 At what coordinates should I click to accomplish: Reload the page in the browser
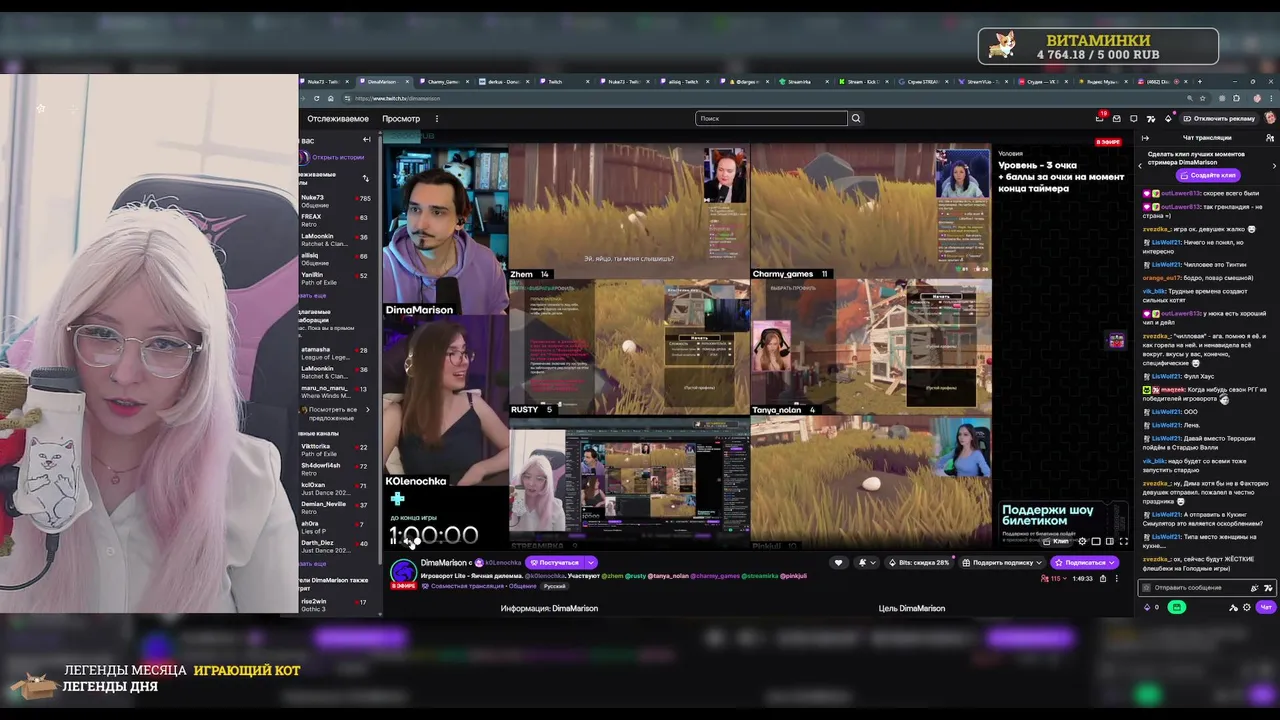[316, 98]
